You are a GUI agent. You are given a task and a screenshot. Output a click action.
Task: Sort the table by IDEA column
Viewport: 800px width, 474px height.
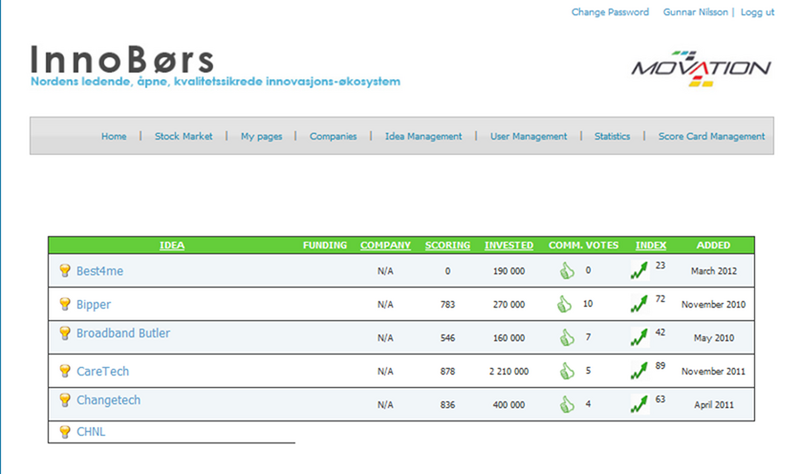pyautogui.click(x=172, y=245)
